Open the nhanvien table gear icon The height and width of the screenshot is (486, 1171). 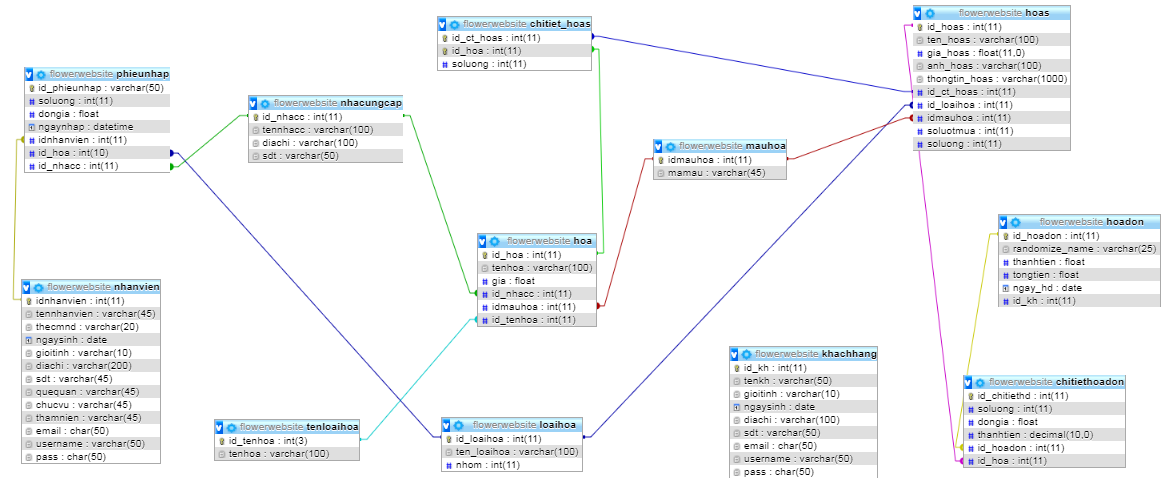click(x=39, y=287)
